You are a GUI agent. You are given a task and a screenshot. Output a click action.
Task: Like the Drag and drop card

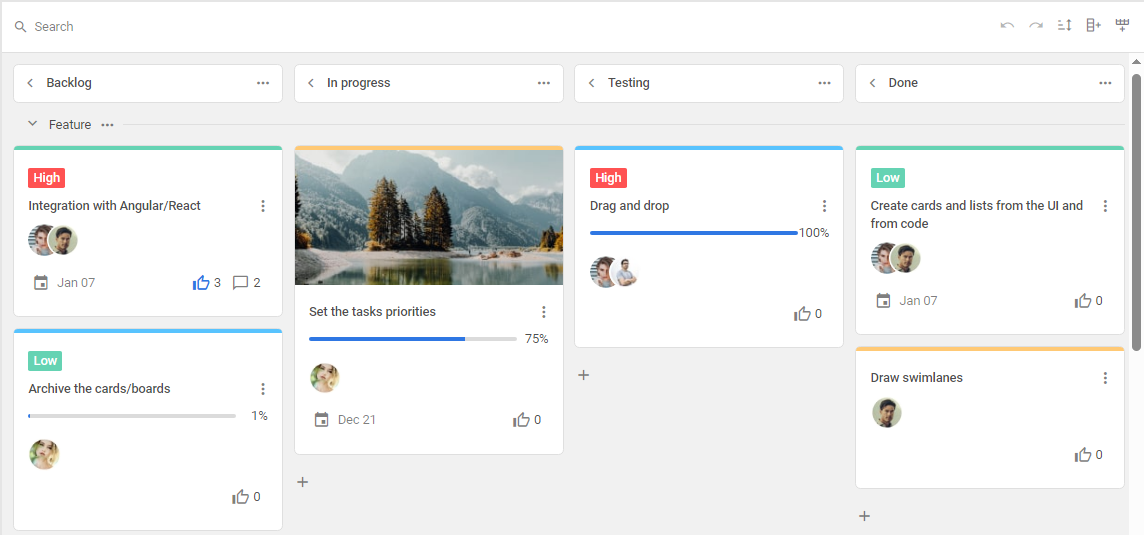pyautogui.click(x=802, y=314)
